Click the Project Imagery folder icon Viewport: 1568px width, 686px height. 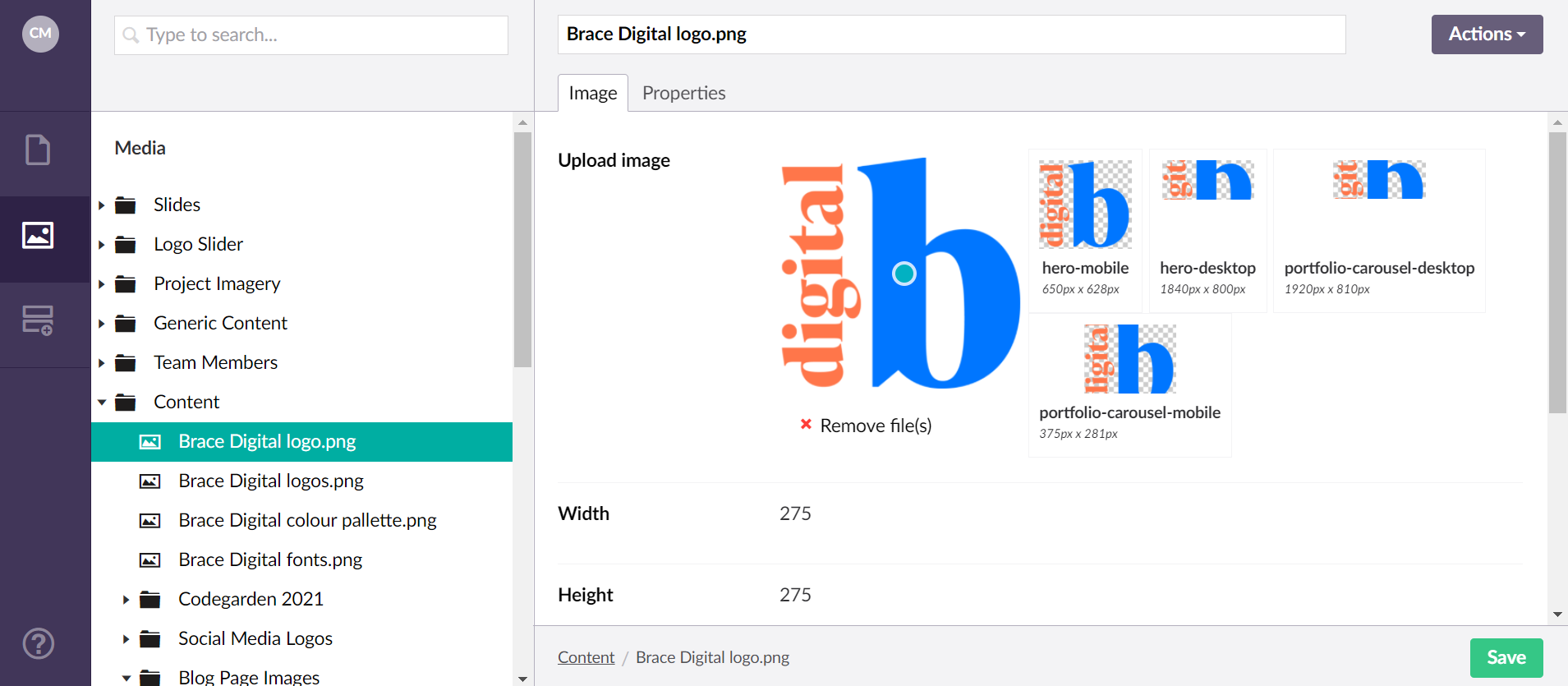126,283
